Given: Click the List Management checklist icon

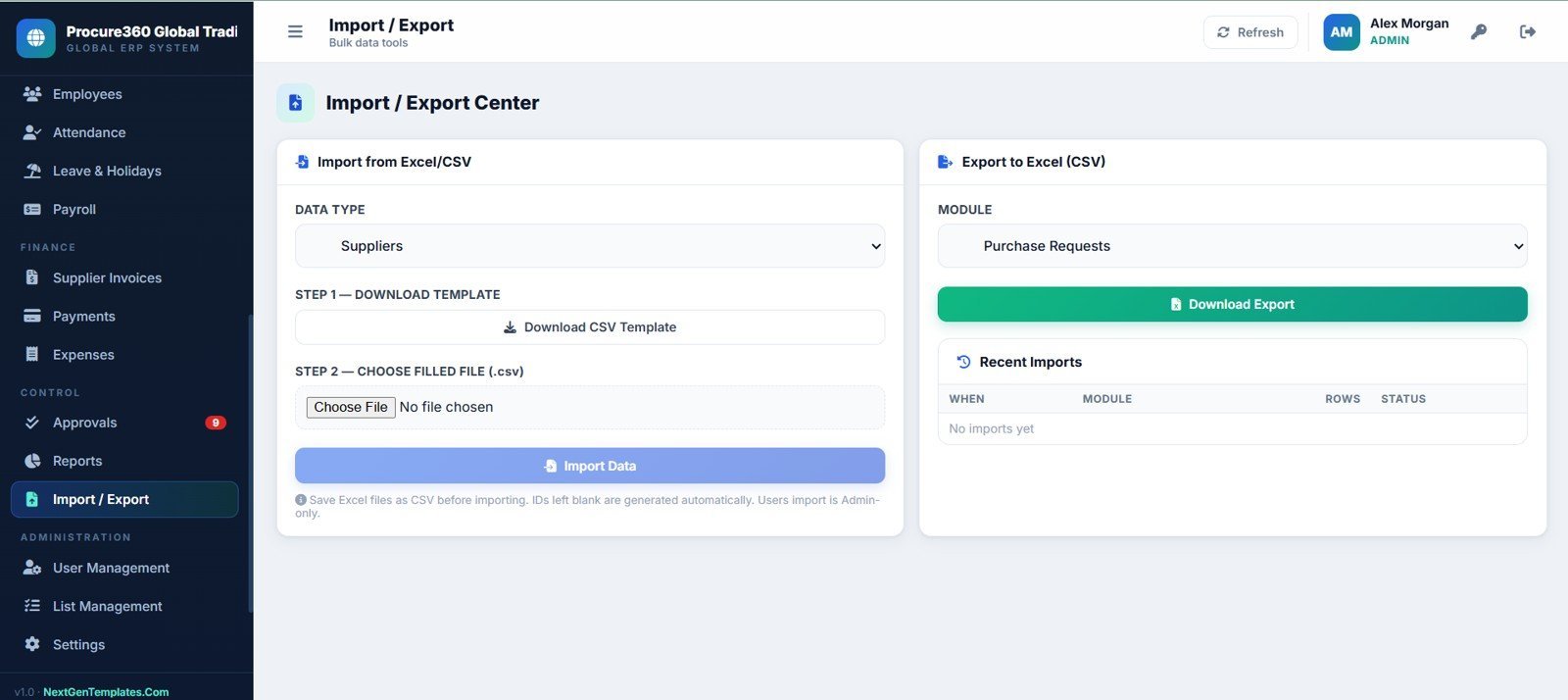Looking at the screenshot, I should coord(32,606).
